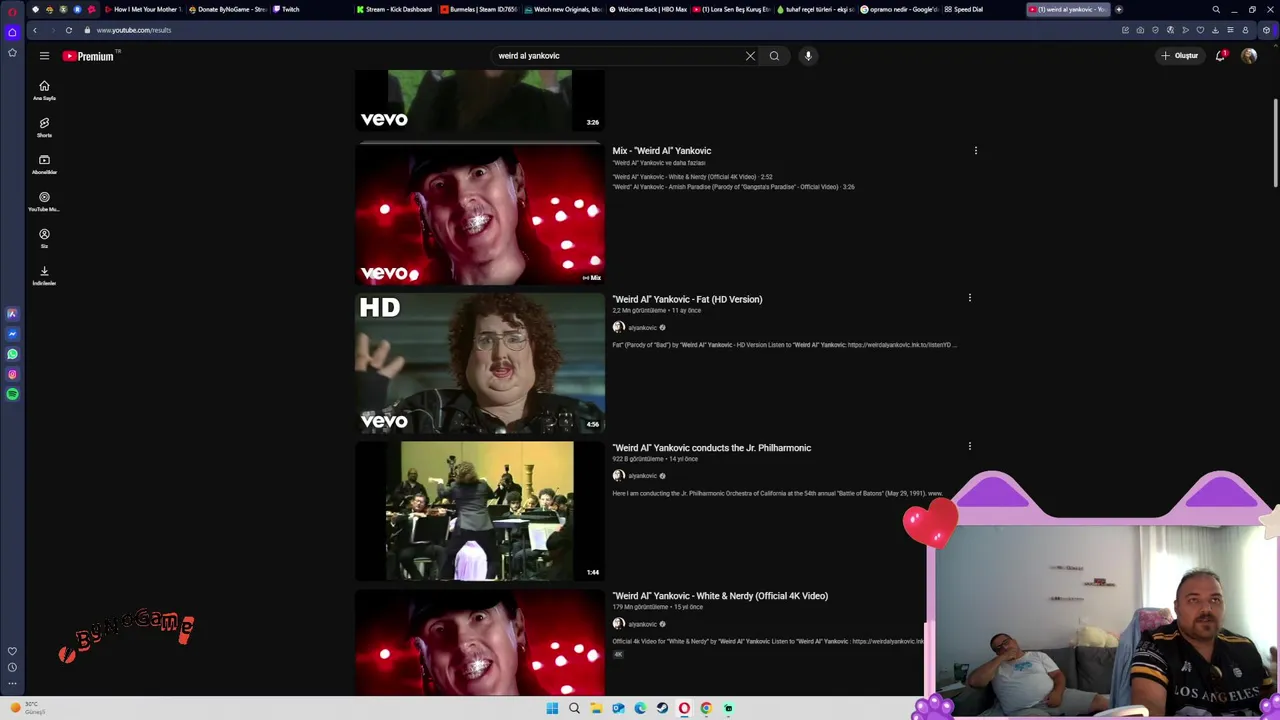Play the Fat HD thumbnail
This screenshot has height=720, width=1280.
click(480, 363)
